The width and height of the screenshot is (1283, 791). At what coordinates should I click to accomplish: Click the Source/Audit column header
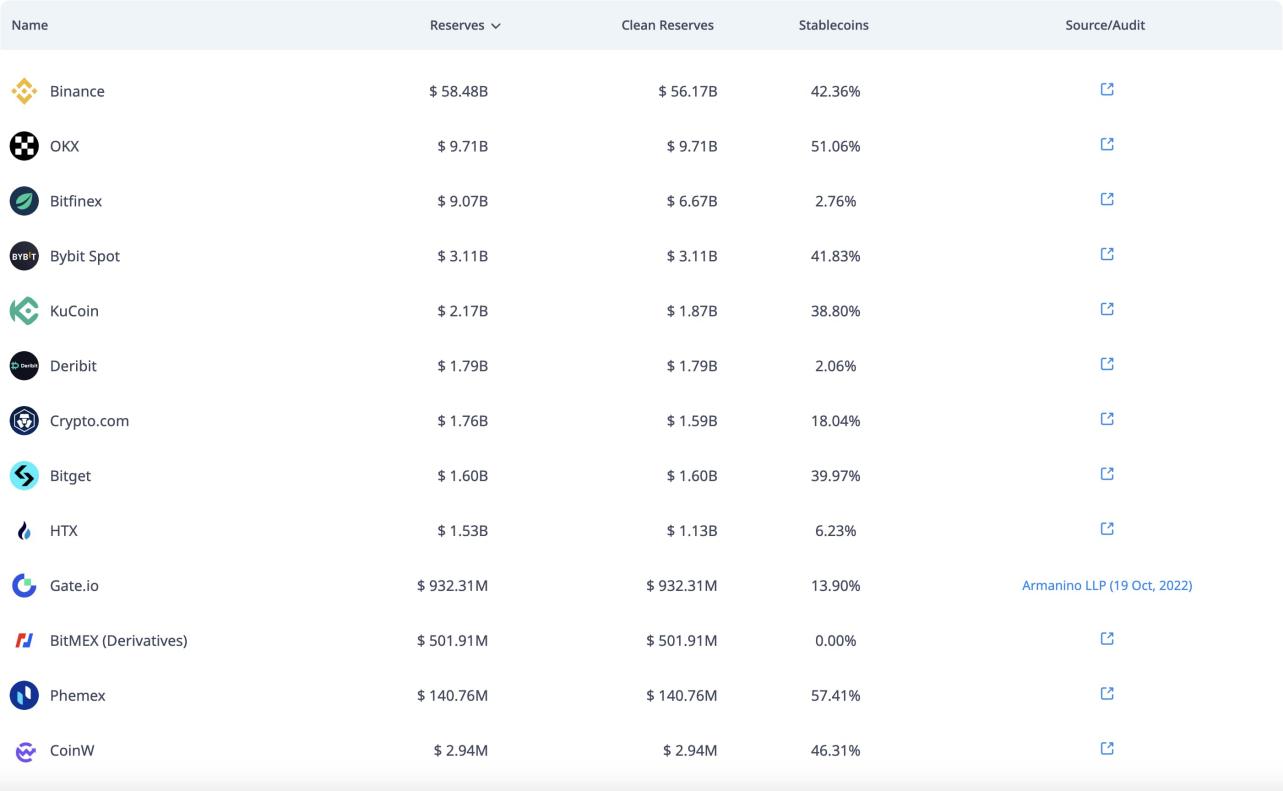click(x=1105, y=25)
